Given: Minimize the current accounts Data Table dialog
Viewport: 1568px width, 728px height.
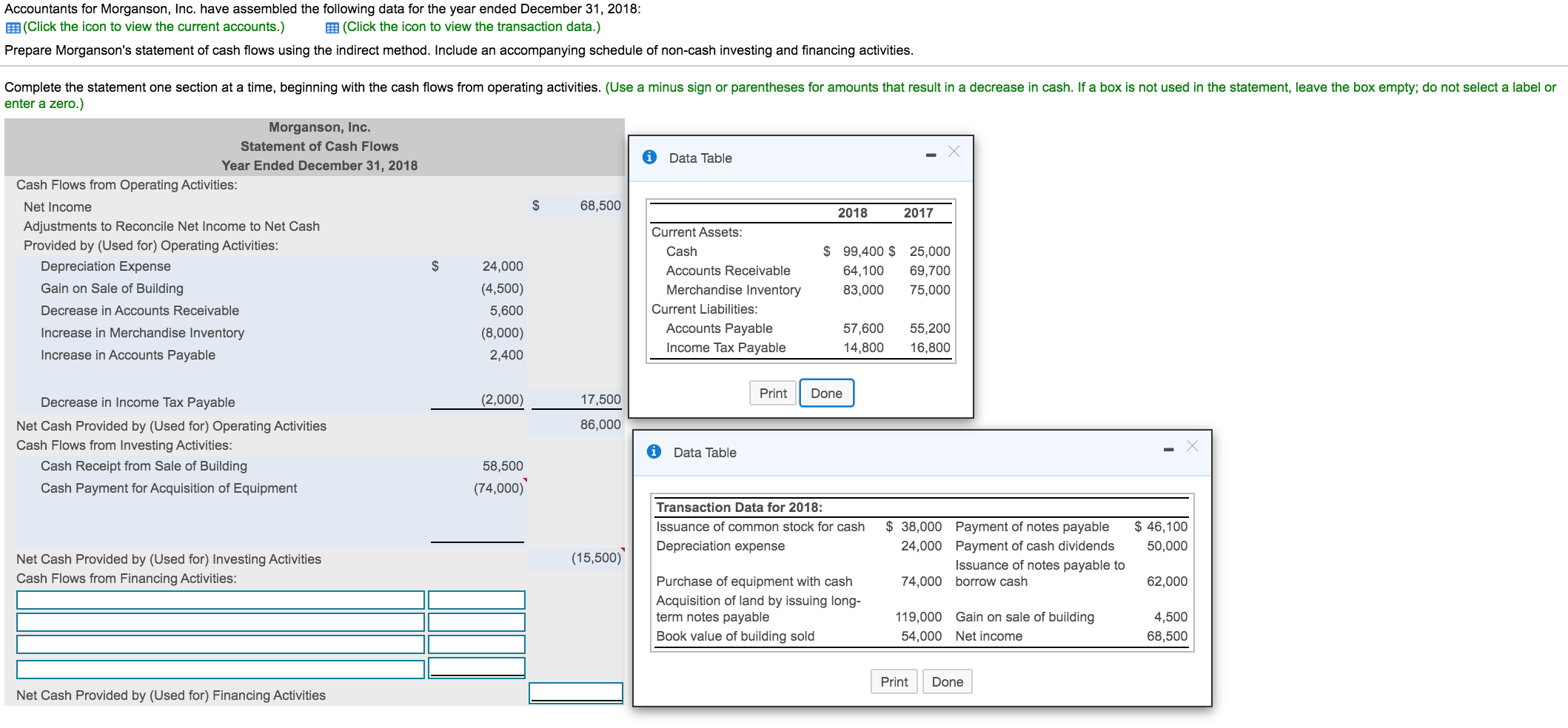Looking at the screenshot, I should pyautogui.click(x=931, y=155).
